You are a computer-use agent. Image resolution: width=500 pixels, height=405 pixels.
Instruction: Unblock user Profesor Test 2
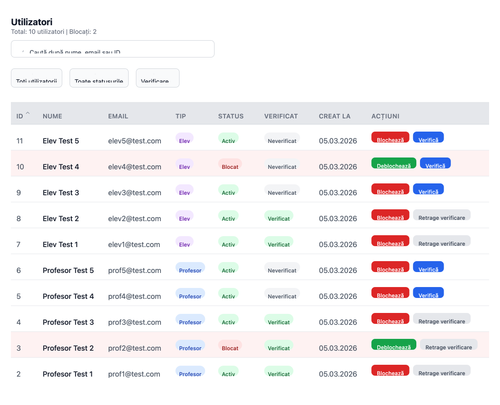click(x=394, y=345)
